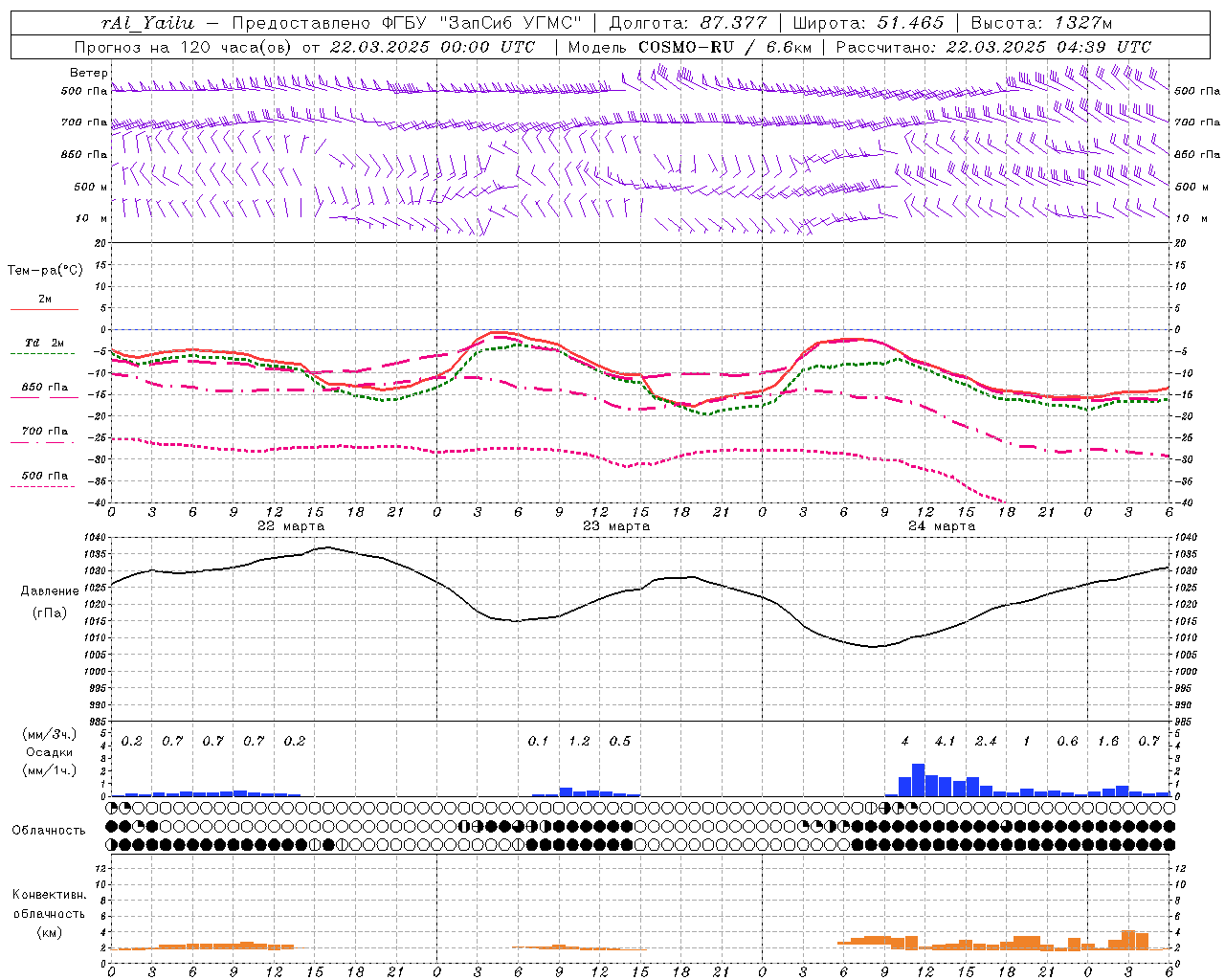The height and width of the screenshot is (980, 1225).
Task: Click the 3-hour precipitation value 0.1
Action: pos(538,741)
